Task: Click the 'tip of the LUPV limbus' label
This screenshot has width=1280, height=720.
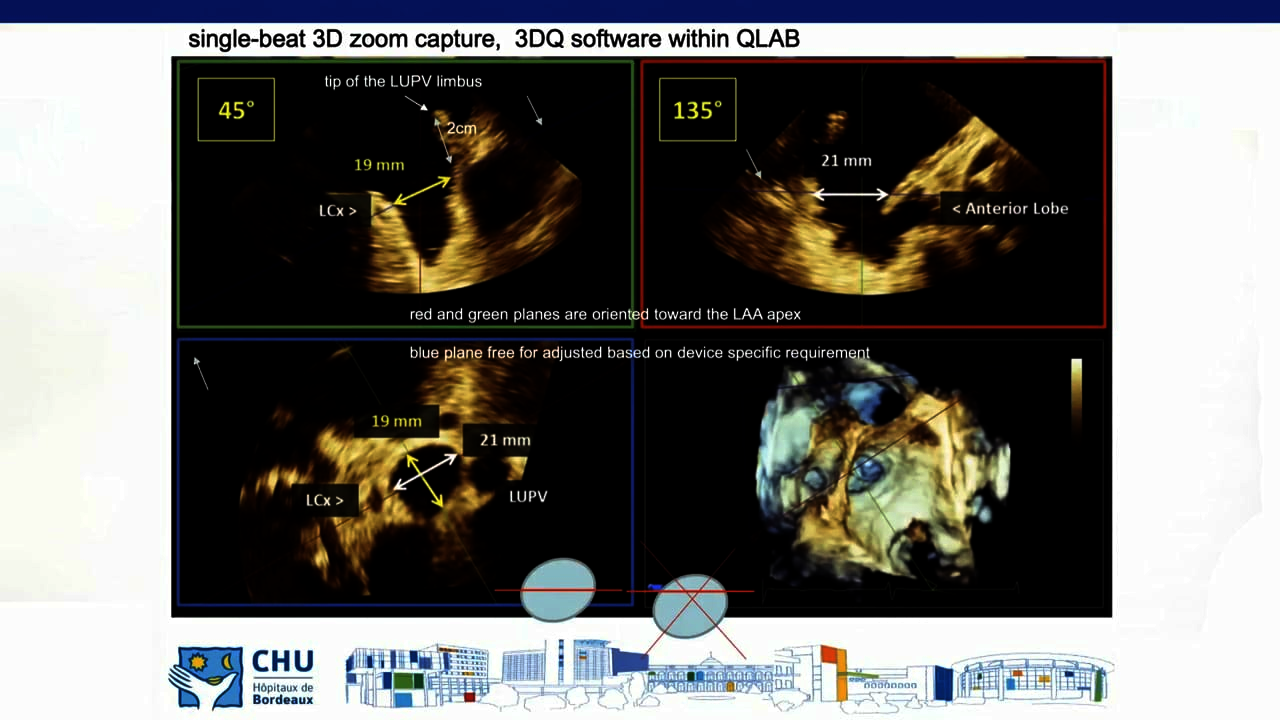Action: (403, 81)
